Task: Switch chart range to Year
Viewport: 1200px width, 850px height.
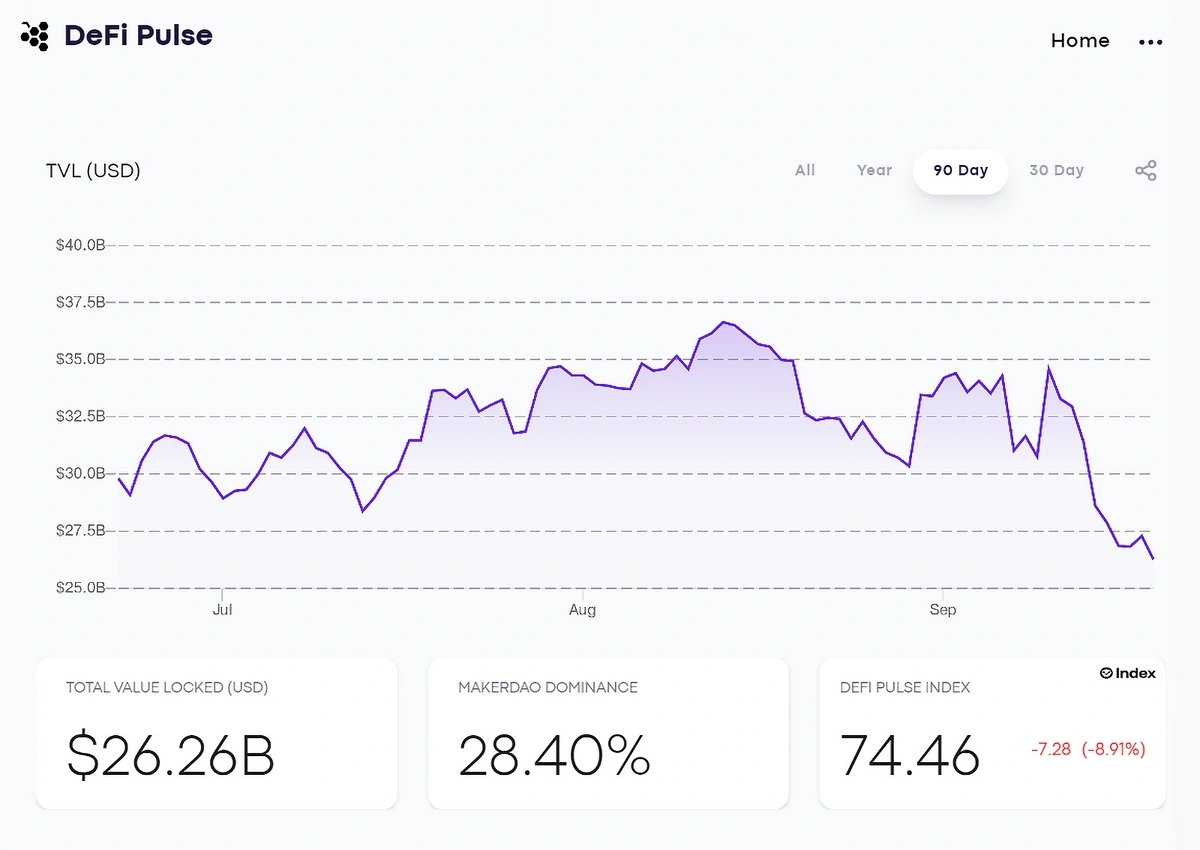Action: pos(874,170)
